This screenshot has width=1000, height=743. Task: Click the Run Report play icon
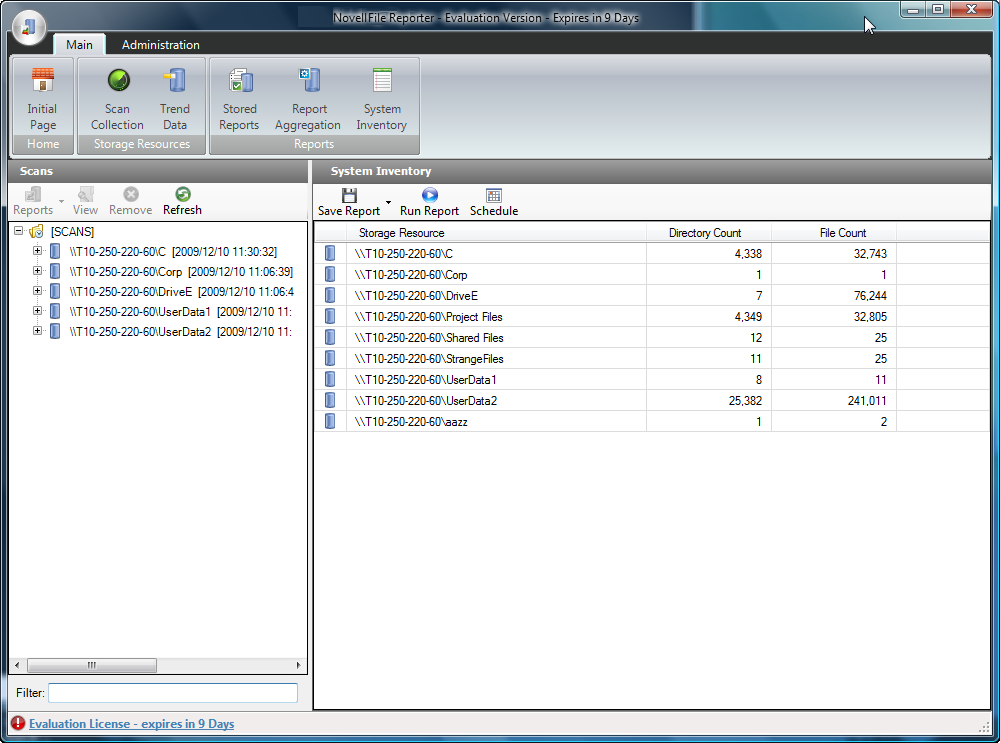coord(430,195)
